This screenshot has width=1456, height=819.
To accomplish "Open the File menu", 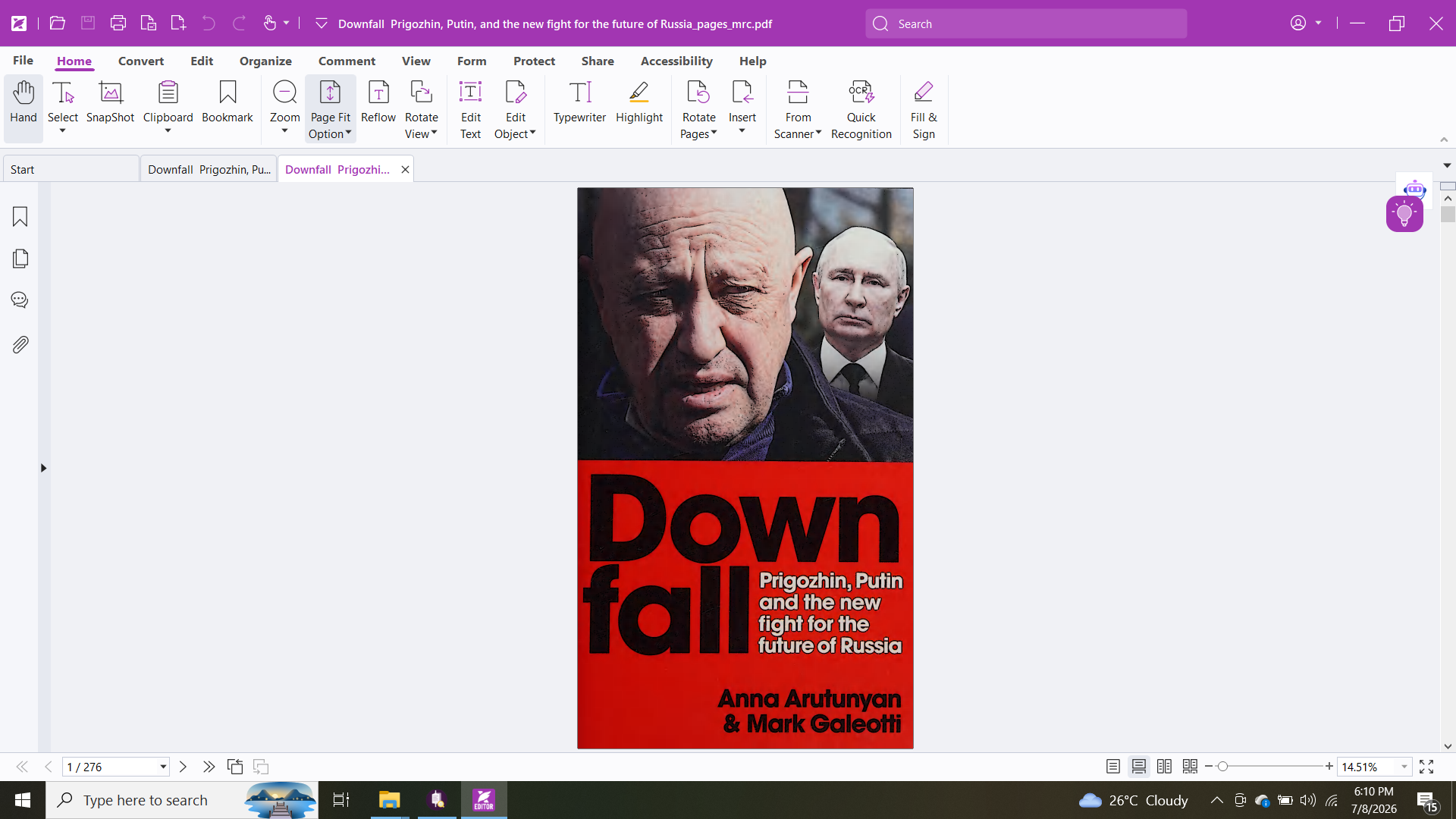I will tap(23, 61).
